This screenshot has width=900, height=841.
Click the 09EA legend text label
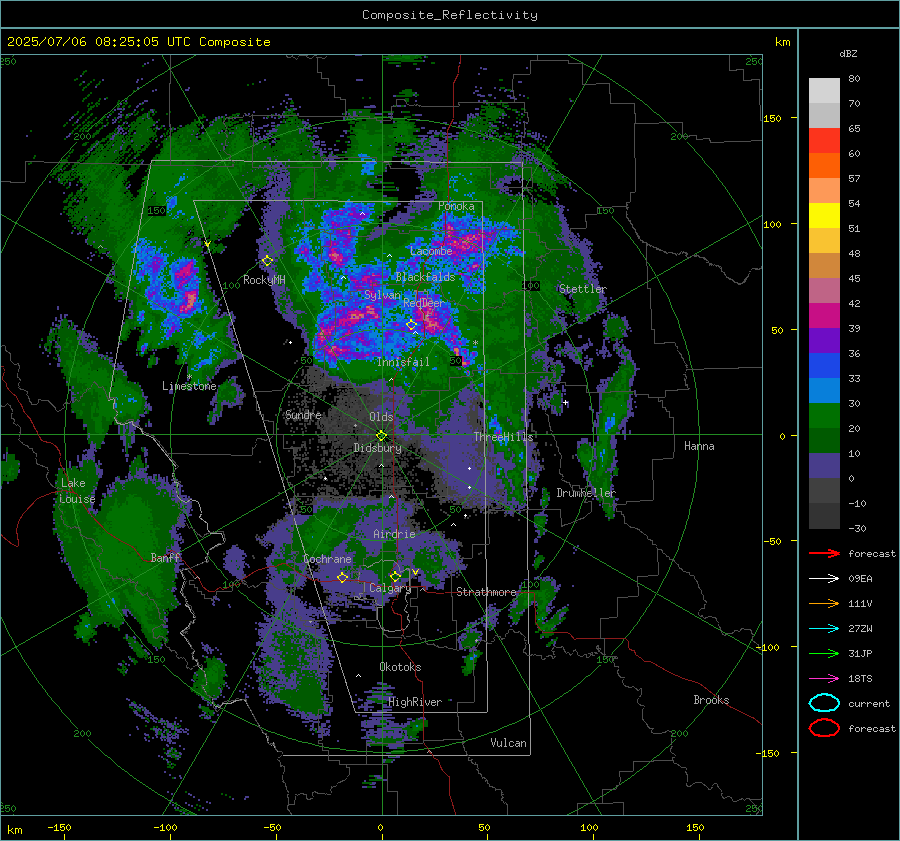pyautogui.click(x=860, y=579)
